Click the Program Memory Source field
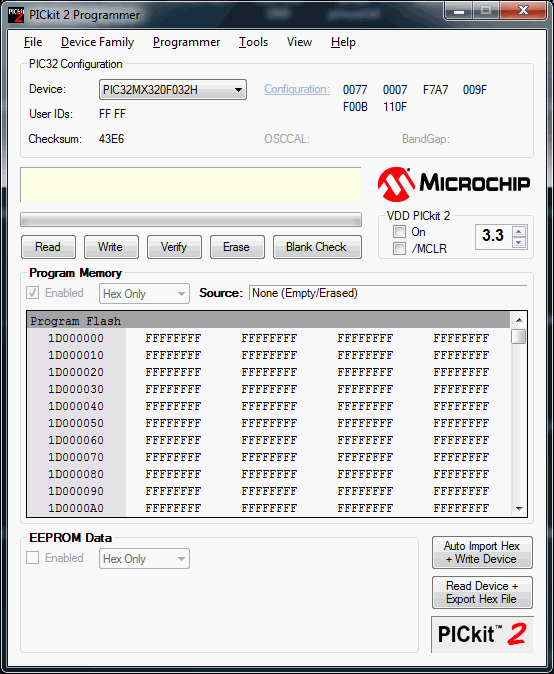Viewport: 554px width, 674px height. [x=388, y=293]
